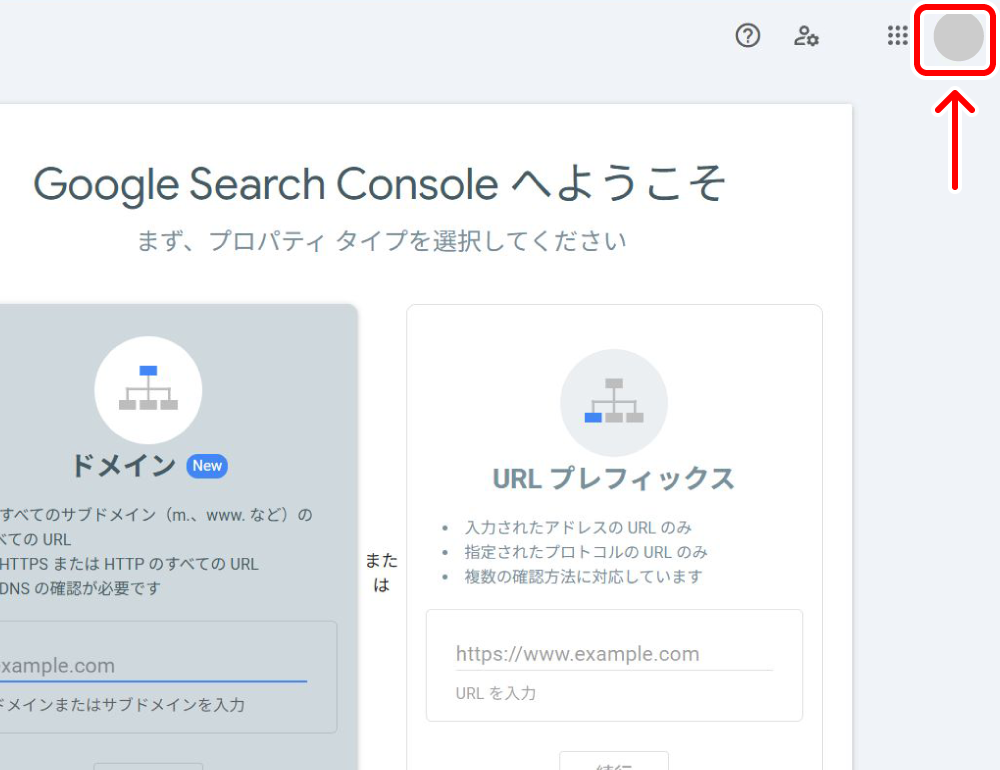Screen dimensions: 1000x770
Task: Click the red arrow pointing at avatar
Action: pyautogui.click(x=957, y=140)
